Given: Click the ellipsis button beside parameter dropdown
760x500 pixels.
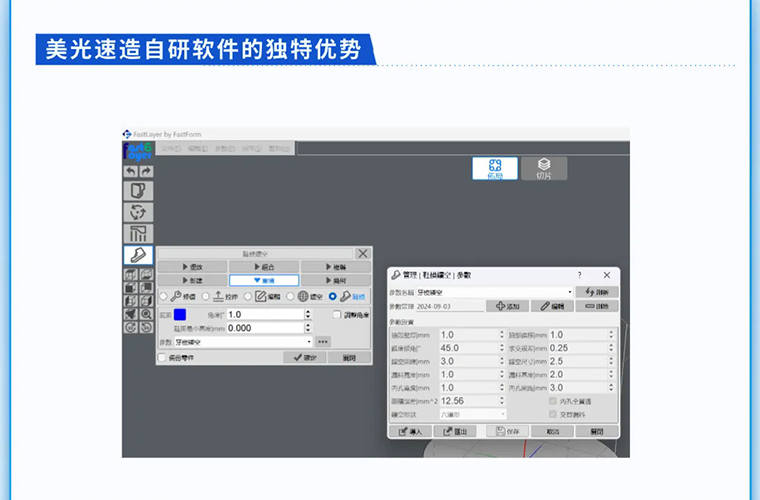Looking at the screenshot, I should [323, 341].
